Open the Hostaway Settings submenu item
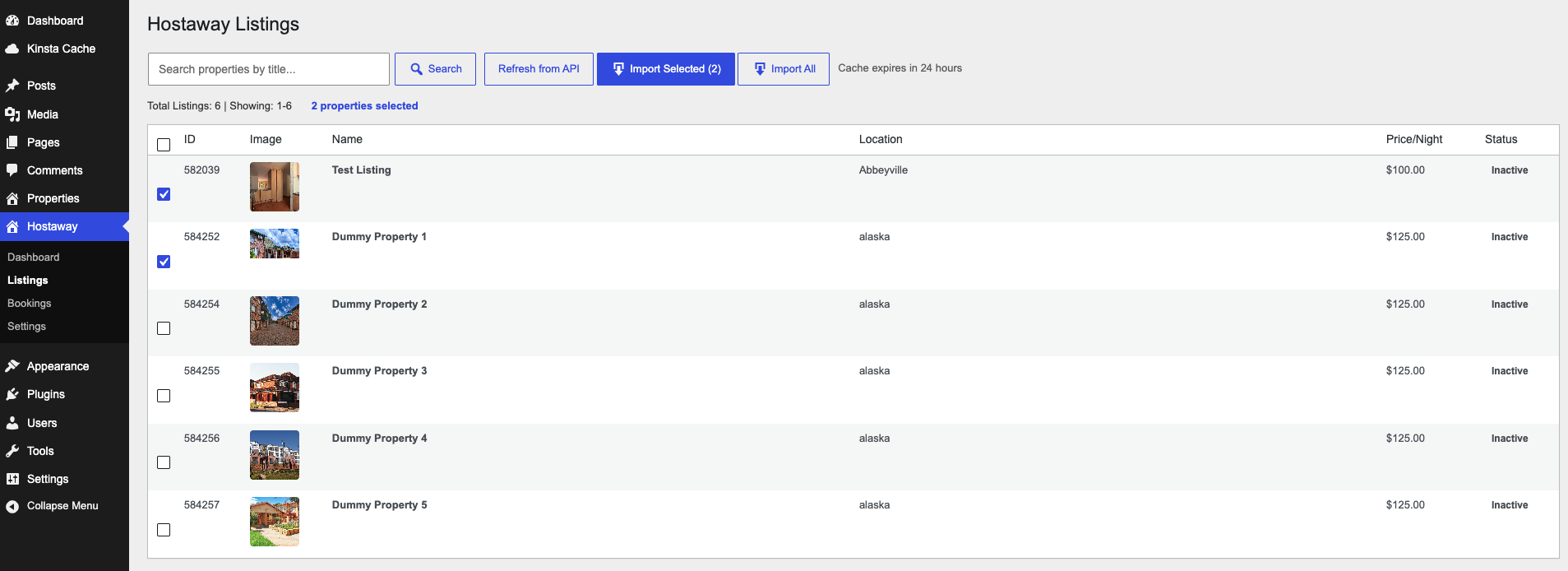1568x571 pixels. coord(26,327)
